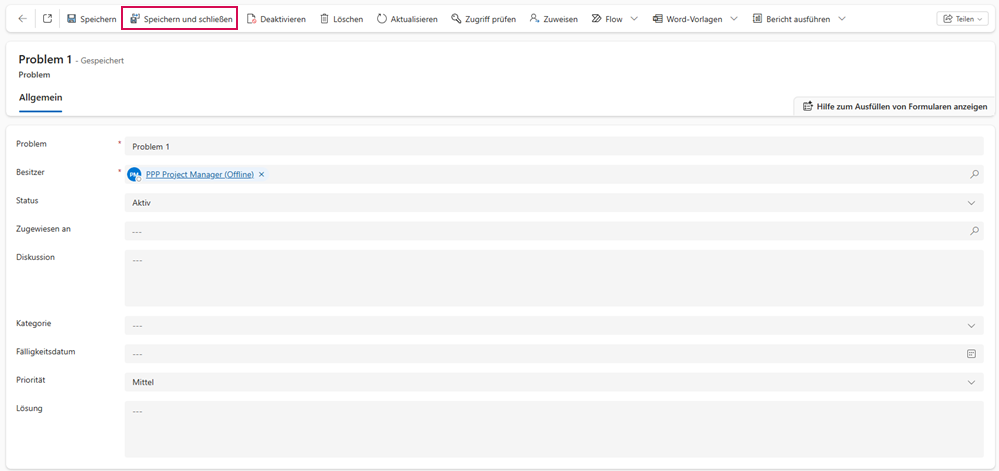999x471 pixels.
Task: Open record in new window icon
Action: 47,19
